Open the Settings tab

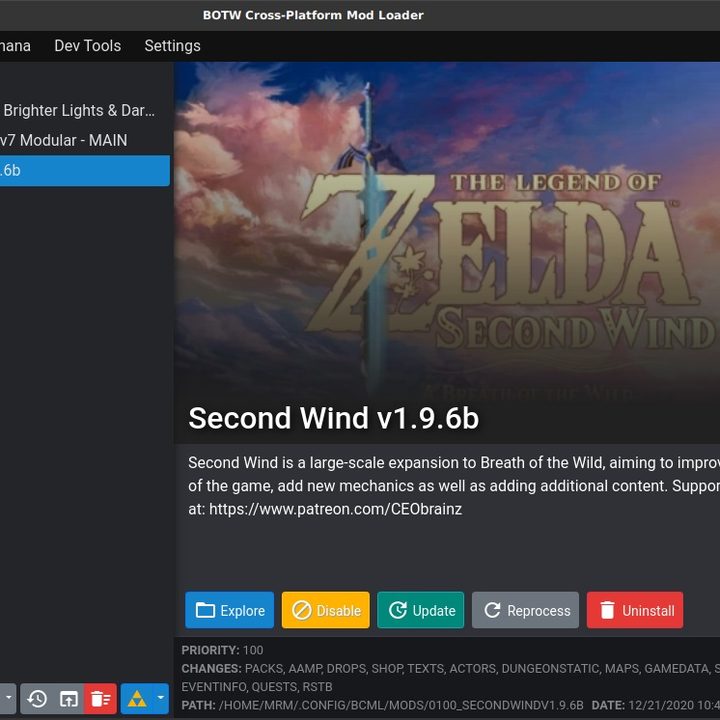(x=173, y=46)
